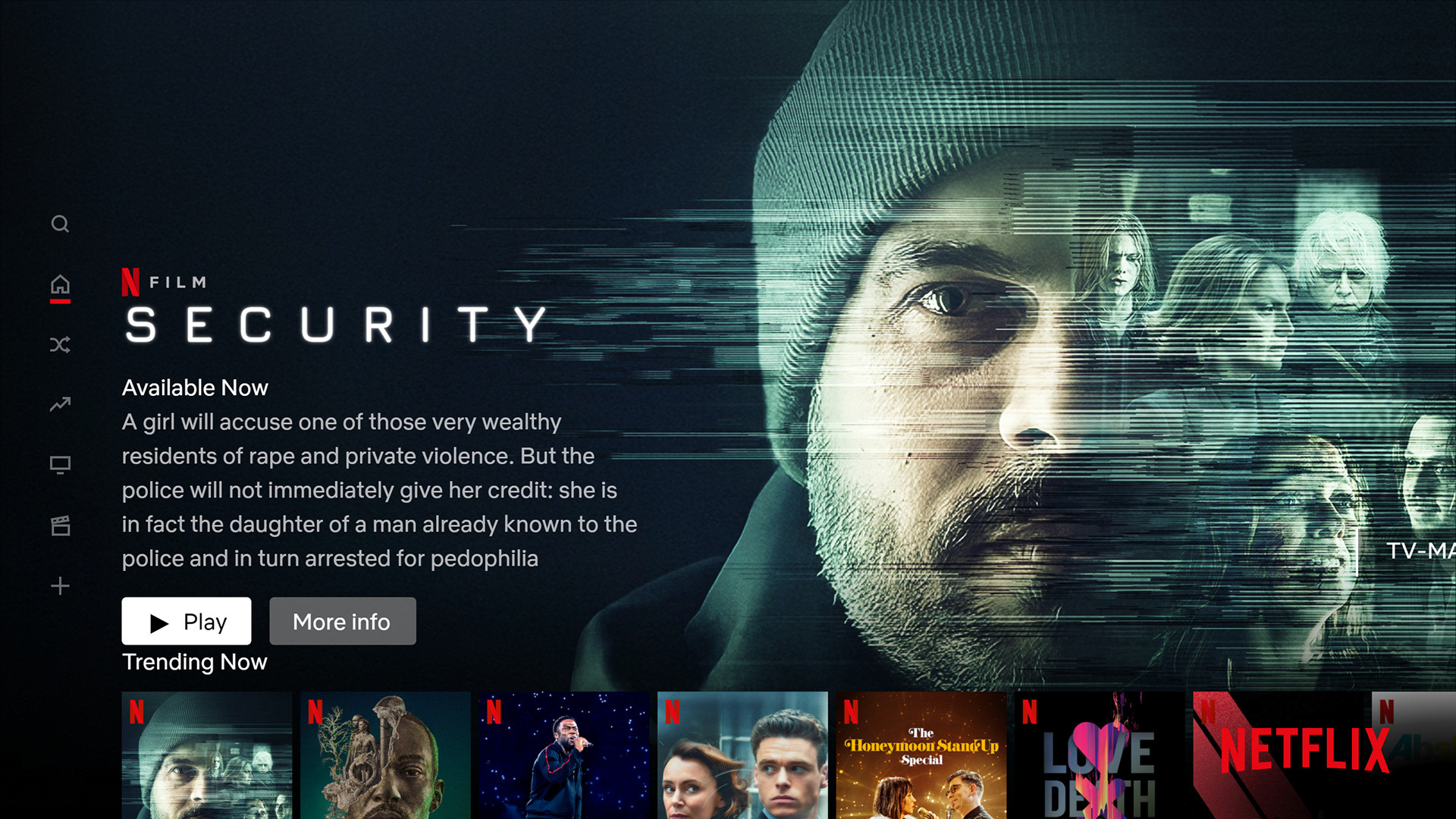Open More info for Security
Screen dimensions: 1456x819
click(343, 621)
